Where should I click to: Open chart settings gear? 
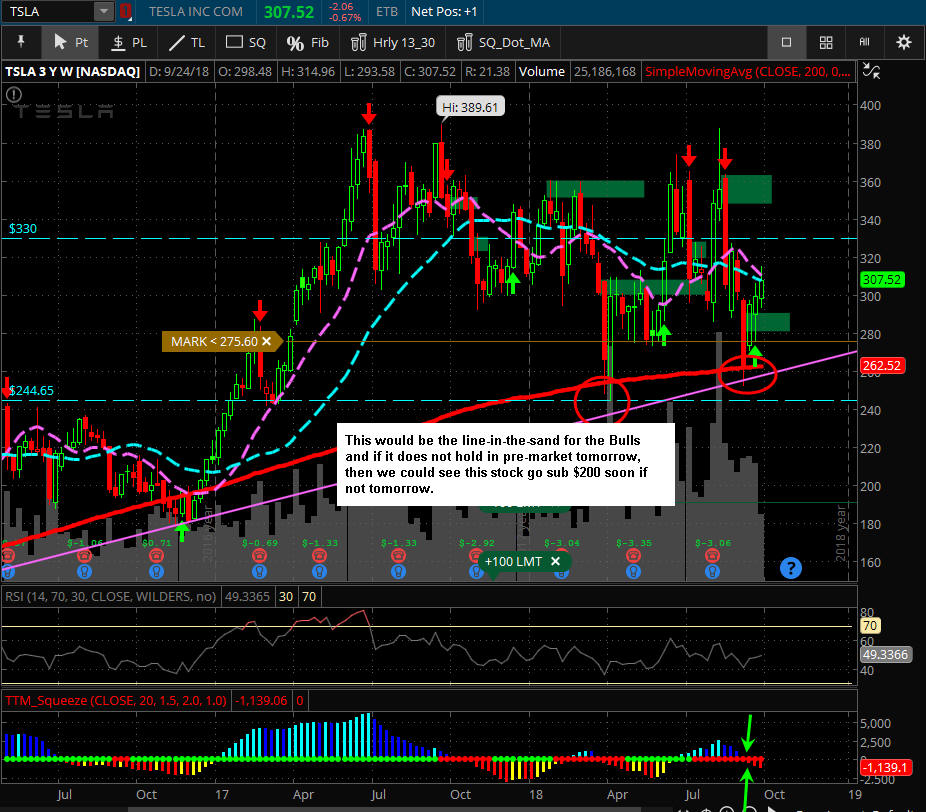pos(904,43)
